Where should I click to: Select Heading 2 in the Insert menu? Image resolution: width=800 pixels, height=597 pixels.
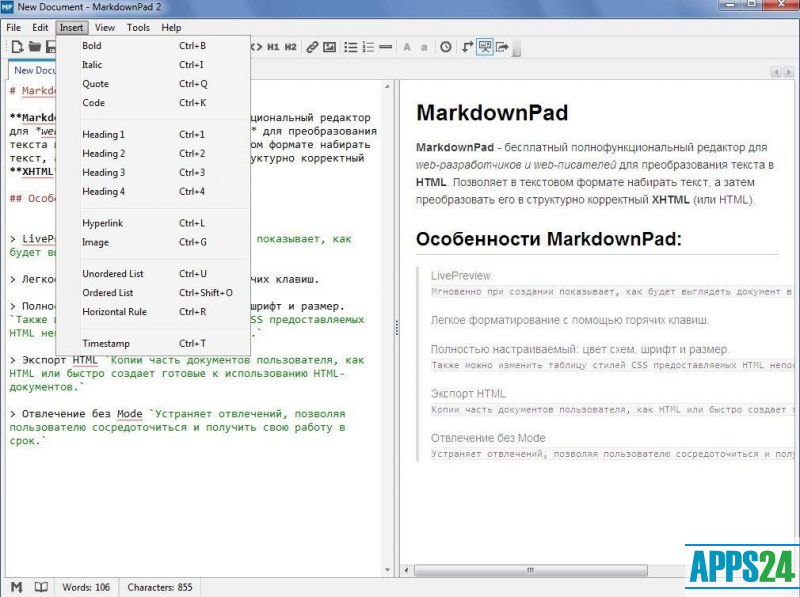(x=153, y=154)
